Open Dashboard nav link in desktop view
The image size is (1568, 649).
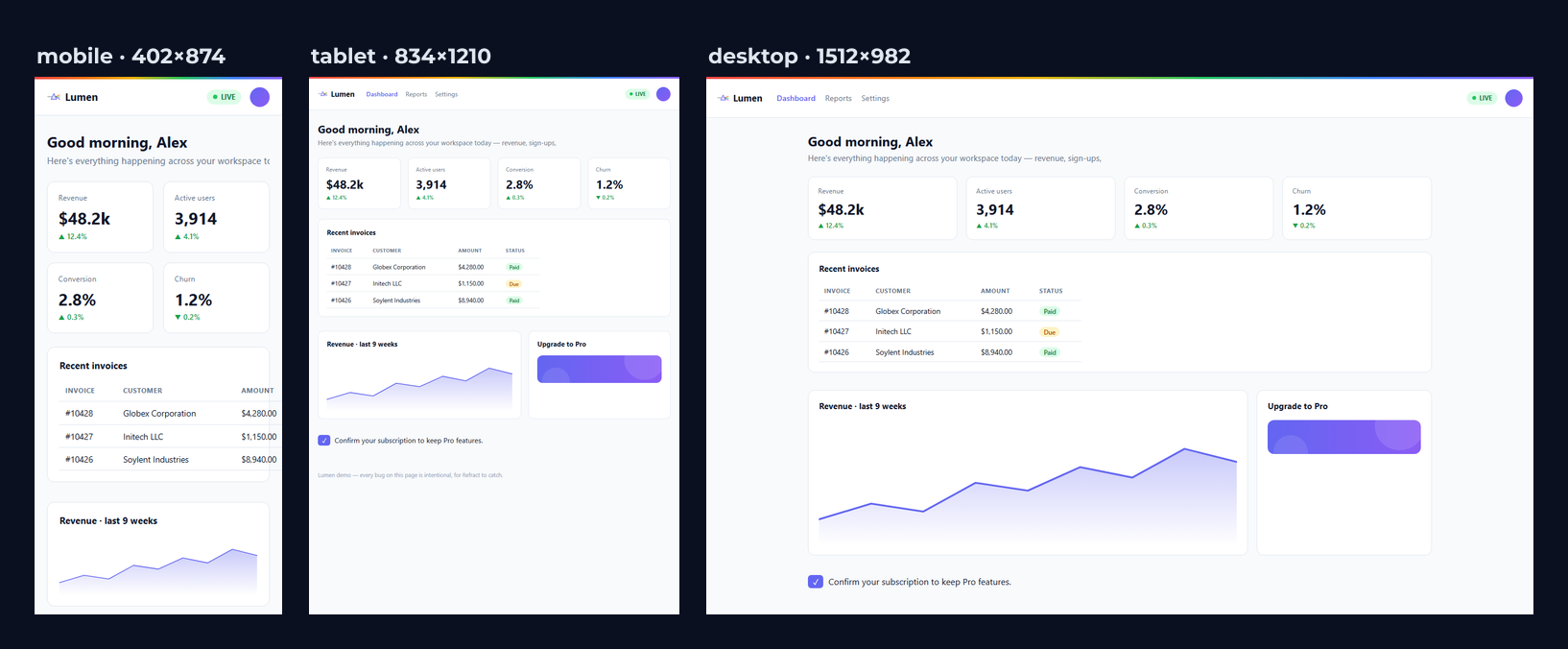(x=796, y=98)
